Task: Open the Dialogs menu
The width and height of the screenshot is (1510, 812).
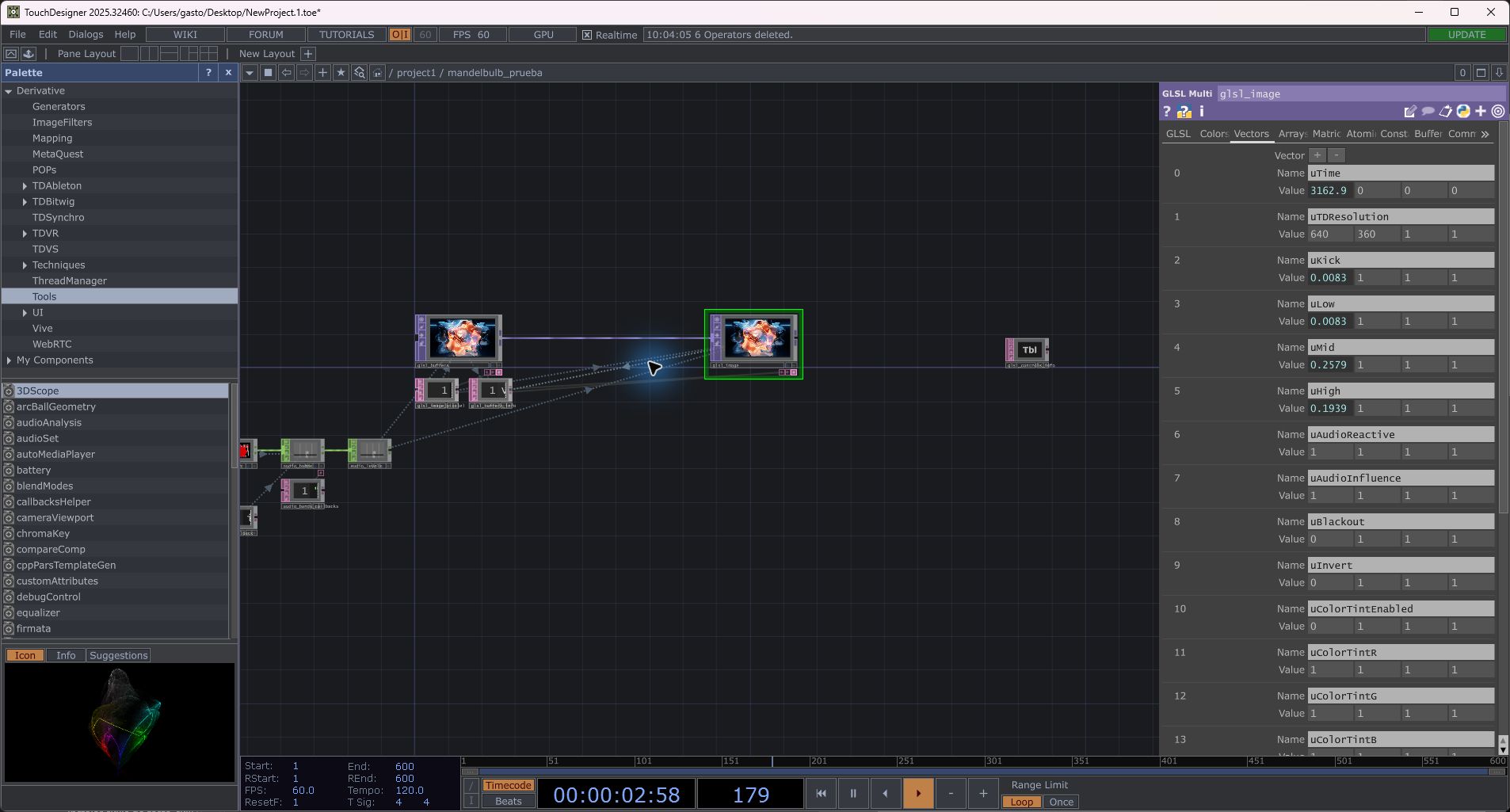Action: [86, 35]
